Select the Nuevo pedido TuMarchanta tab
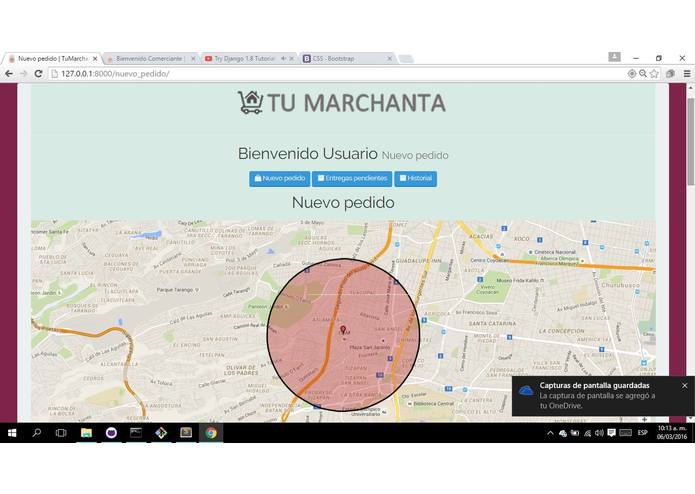This screenshot has height=494, width=695. (x=52, y=58)
